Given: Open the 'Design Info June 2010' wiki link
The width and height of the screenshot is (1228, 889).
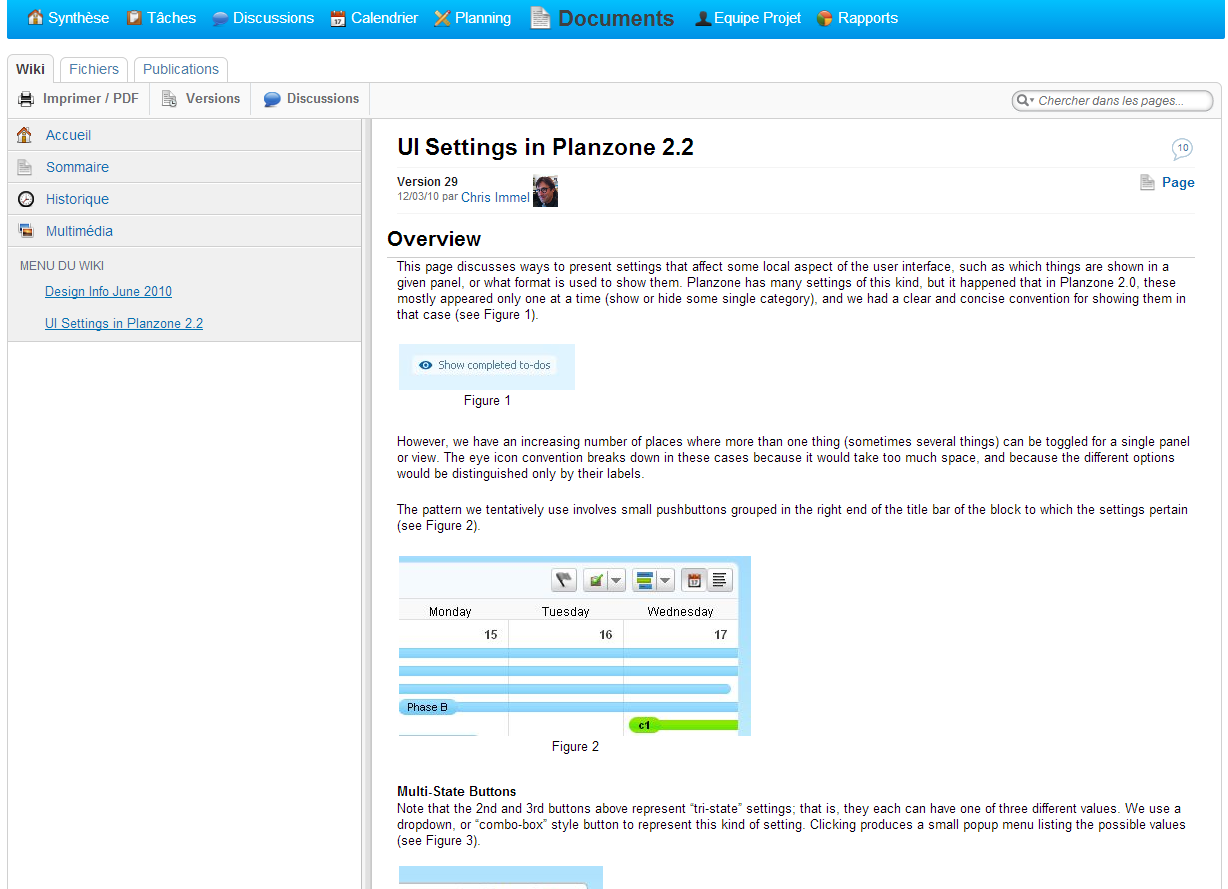Looking at the screenshot, I should (x=108, y=292).
